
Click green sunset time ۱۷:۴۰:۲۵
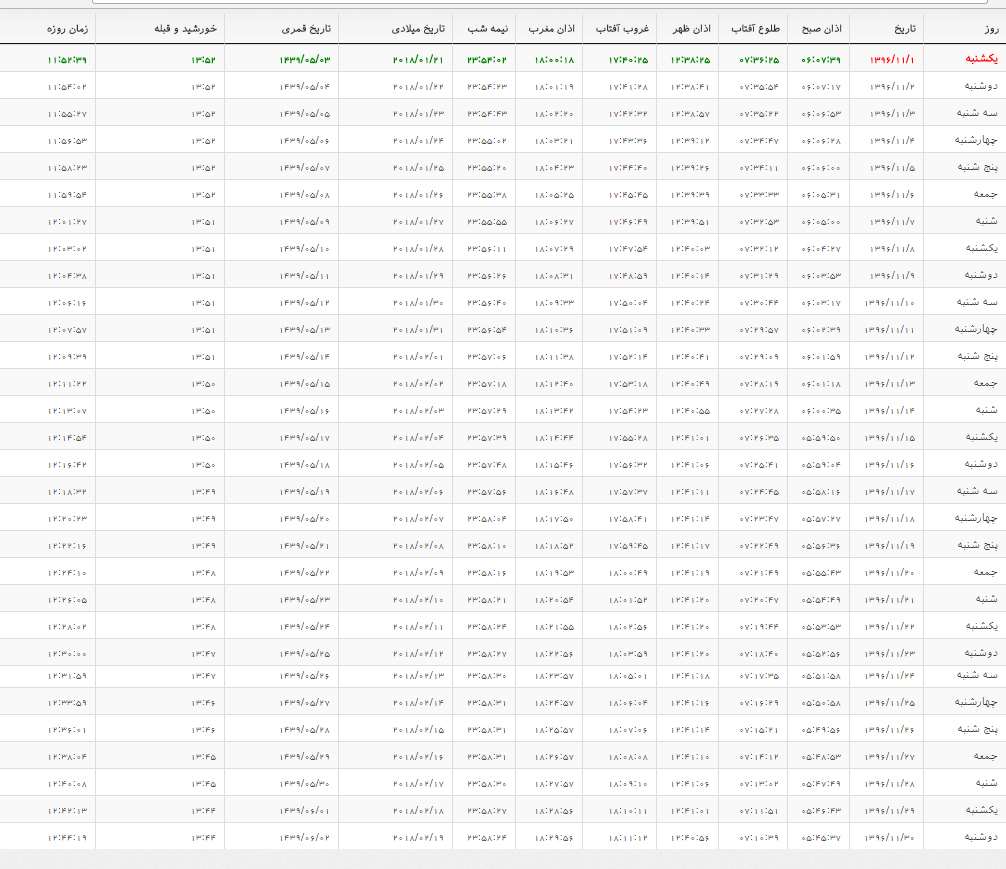click(628, 60)
